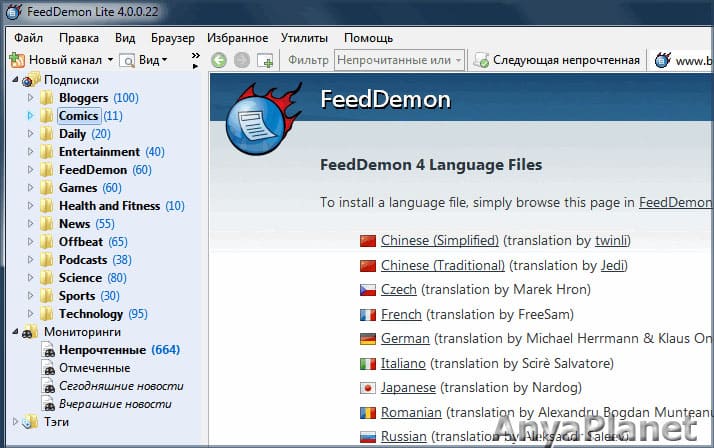Click the large FeedDemon flaming logo
The image size is (714, 448).
click(263, 119)
